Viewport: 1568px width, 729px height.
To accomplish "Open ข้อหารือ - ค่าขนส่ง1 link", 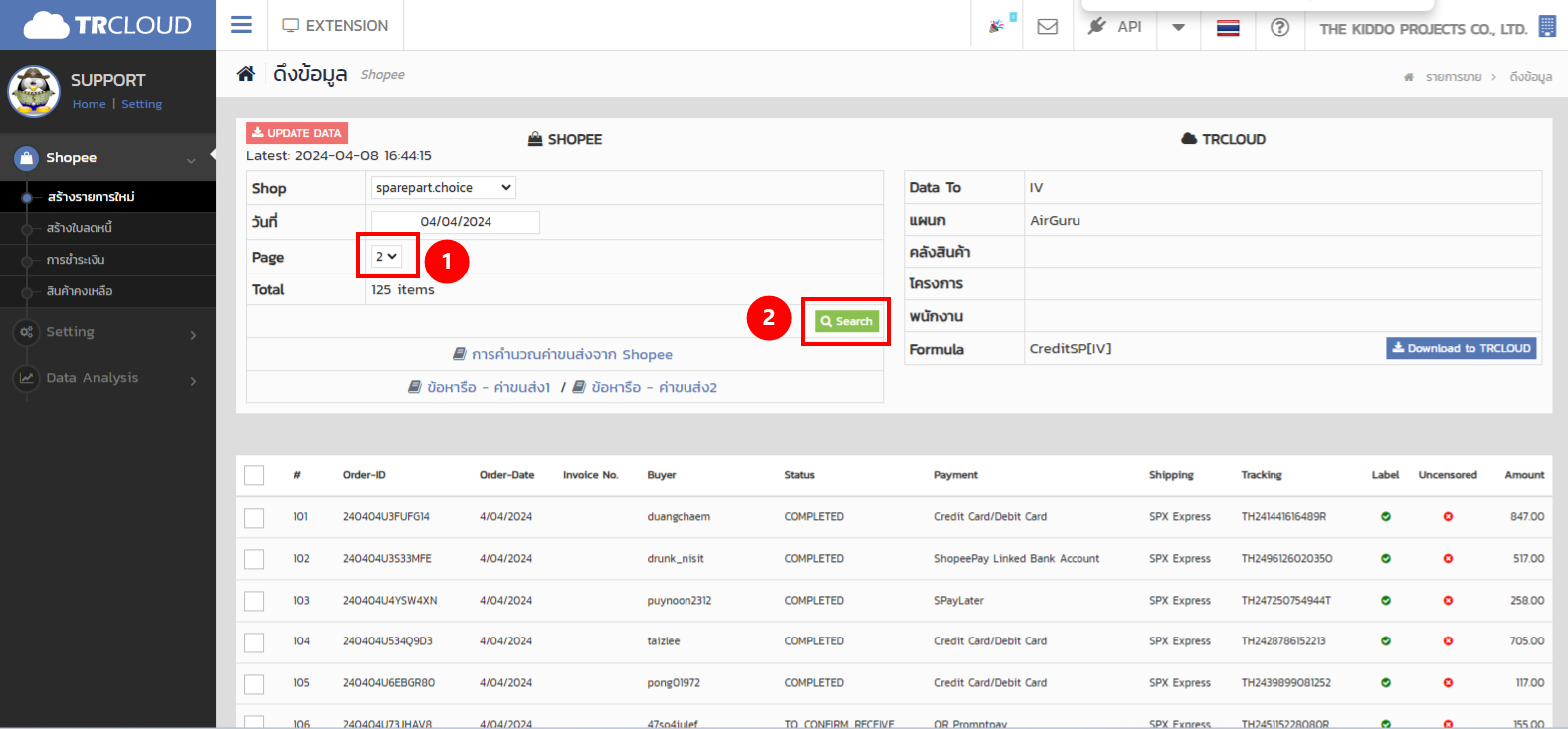I will [480, 388].
